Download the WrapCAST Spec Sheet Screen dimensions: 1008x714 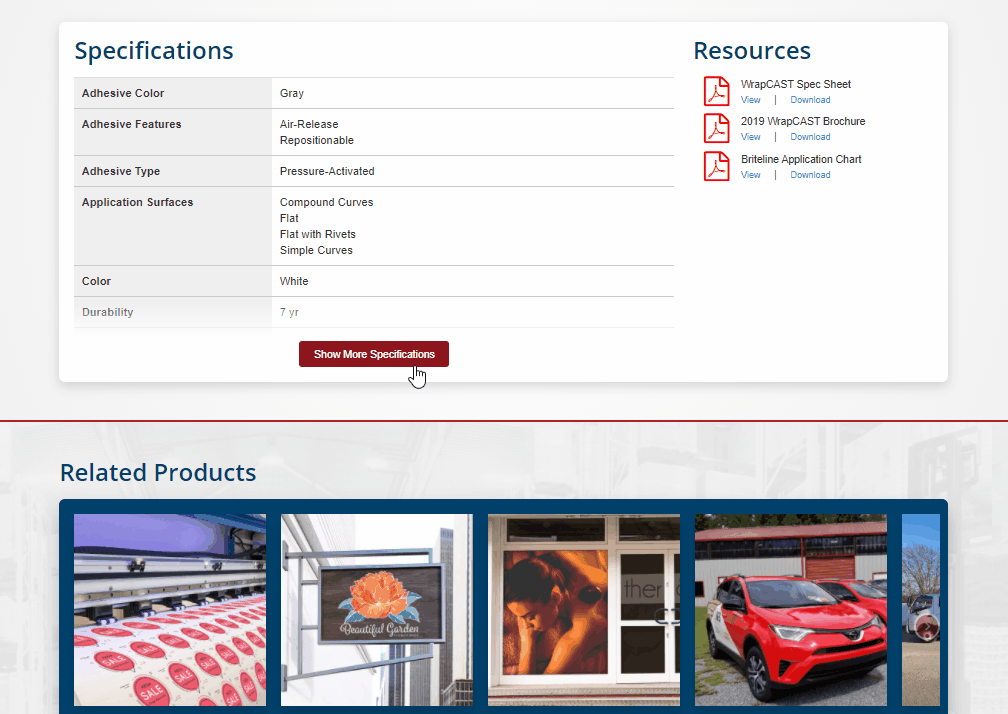click(810, 100)
